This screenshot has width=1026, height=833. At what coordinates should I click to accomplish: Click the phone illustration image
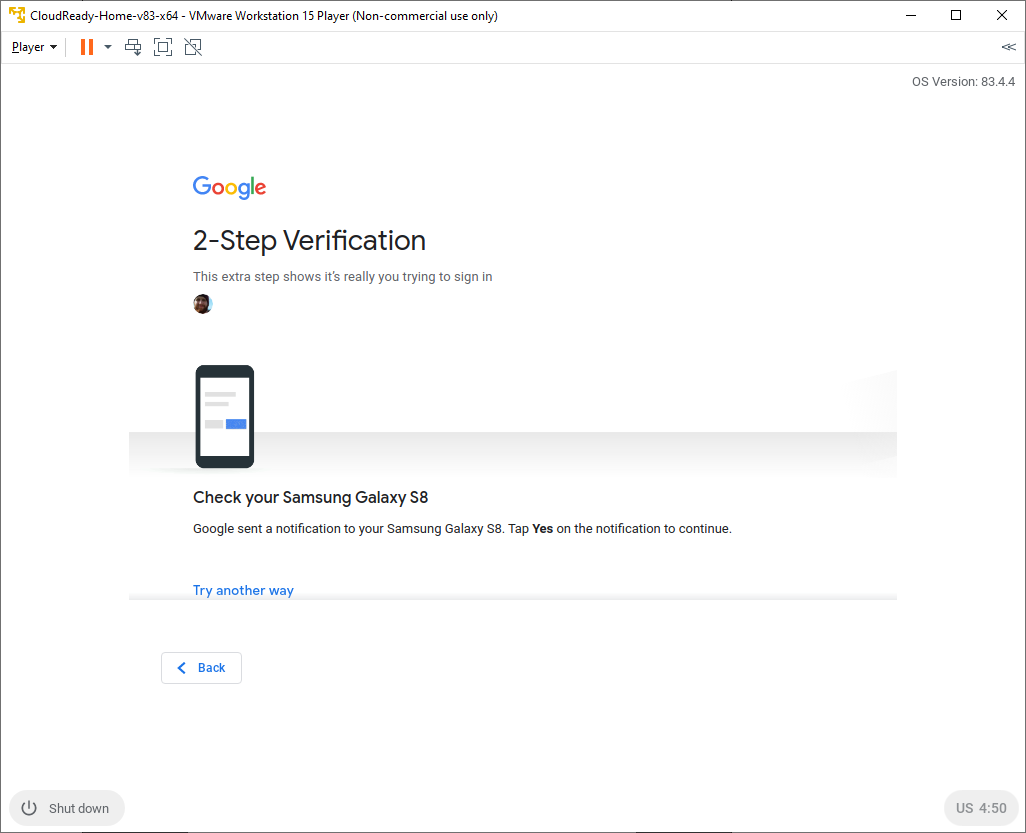coord(224,416)
